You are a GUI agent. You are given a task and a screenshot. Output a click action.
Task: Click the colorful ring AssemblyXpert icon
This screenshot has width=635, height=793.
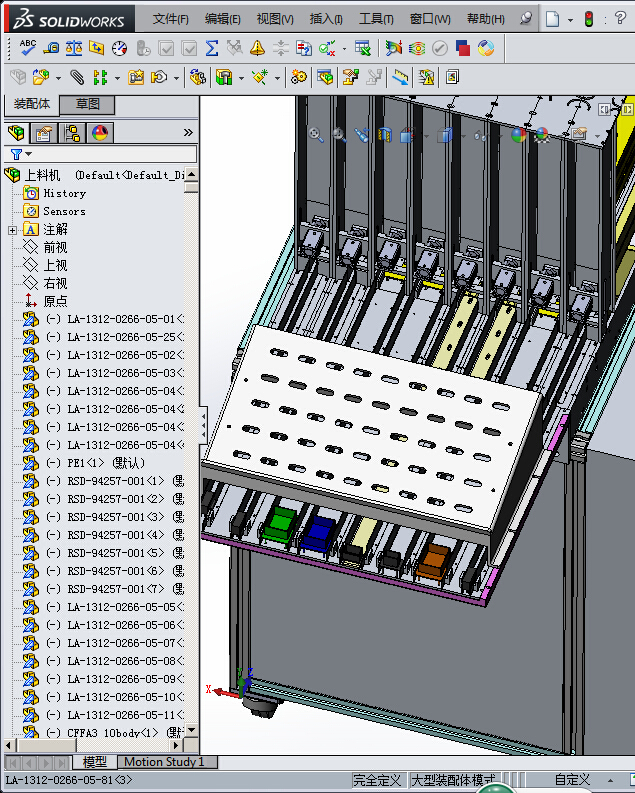coord(486,48)
